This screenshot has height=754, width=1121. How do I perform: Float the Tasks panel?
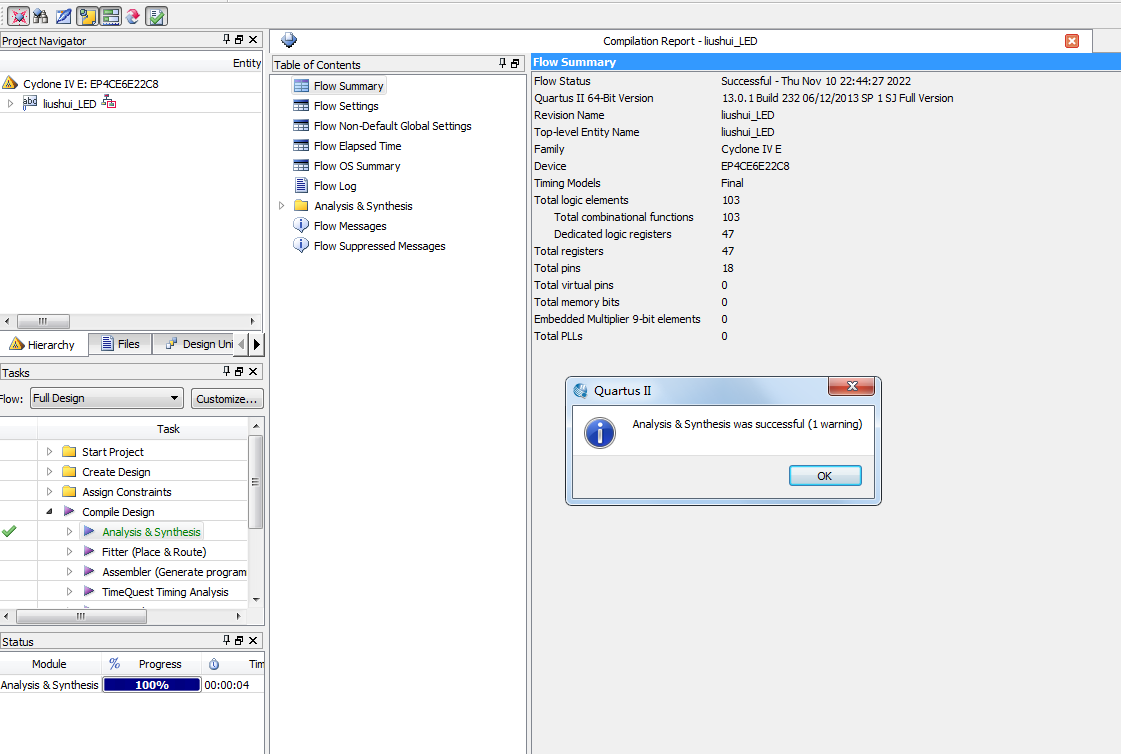tap(239, 372)
